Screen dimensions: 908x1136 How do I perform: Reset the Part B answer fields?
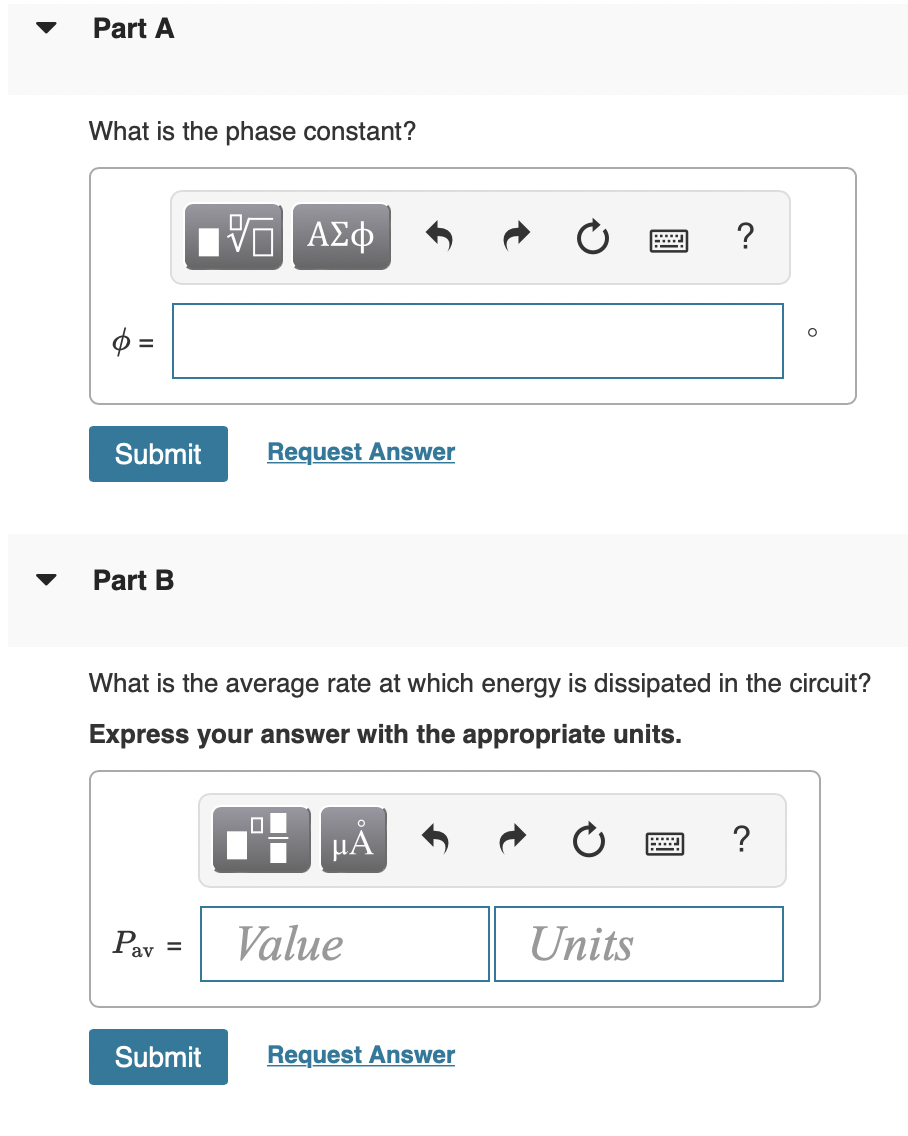click(x=588, y=840)
